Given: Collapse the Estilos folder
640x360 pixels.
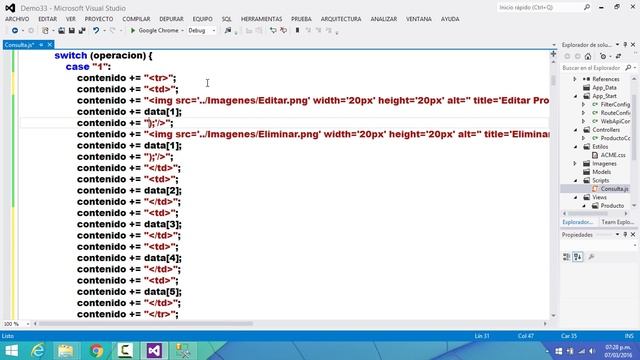Looking at the screenshot, I should tap(576, 147).
